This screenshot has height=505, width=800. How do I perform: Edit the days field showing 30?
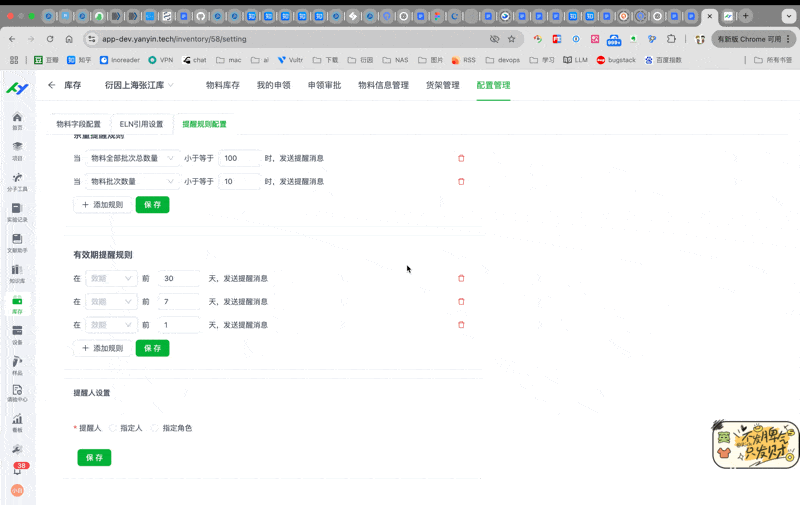coord(180,279)
